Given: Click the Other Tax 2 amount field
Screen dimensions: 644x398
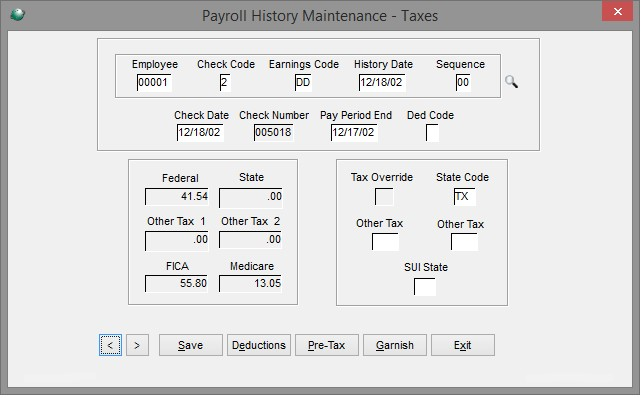Looking at the screenshot, I should click(x=251, y=240).
